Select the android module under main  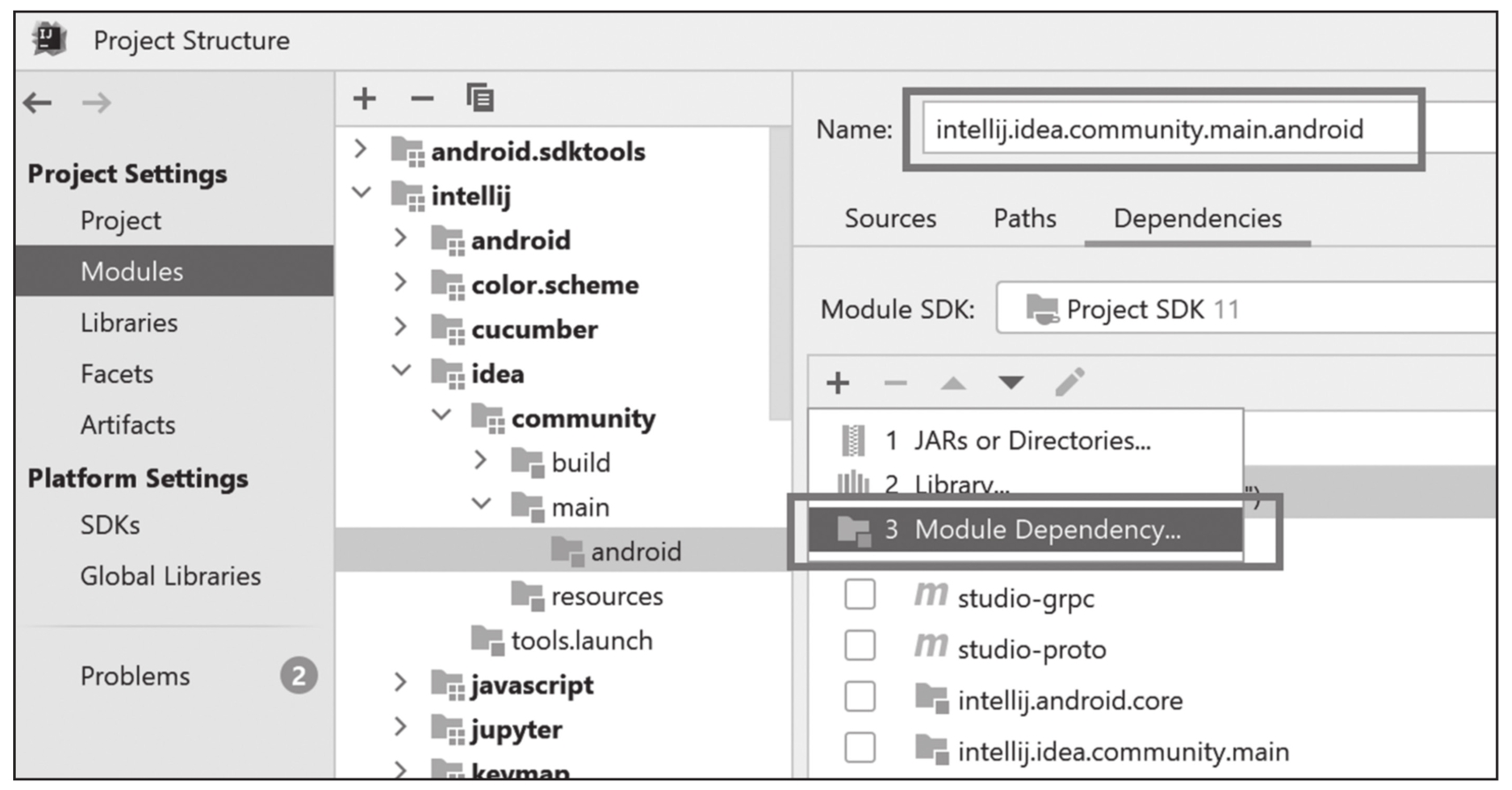point(563,551)
